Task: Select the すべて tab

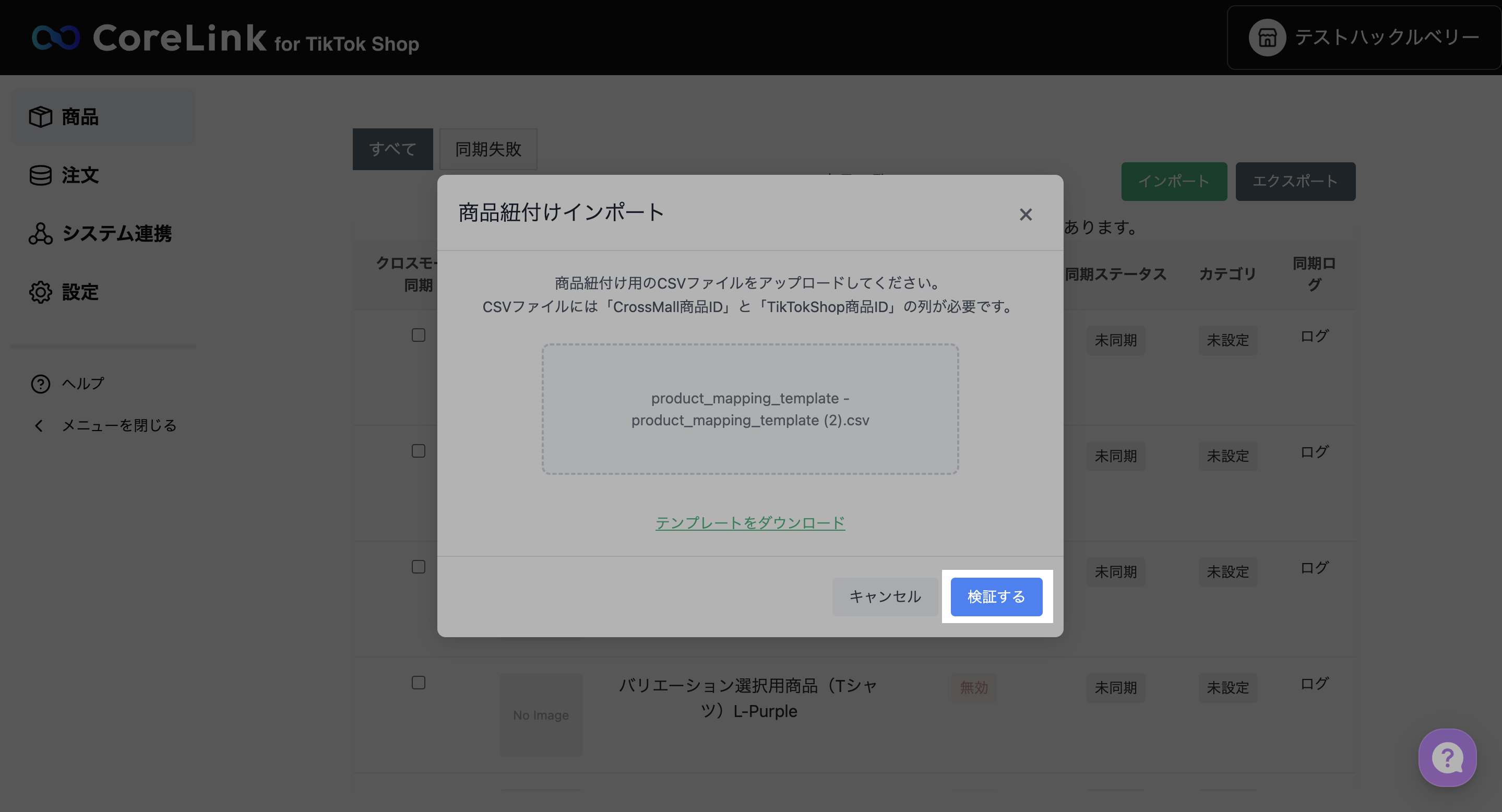Action: [392, 149]
